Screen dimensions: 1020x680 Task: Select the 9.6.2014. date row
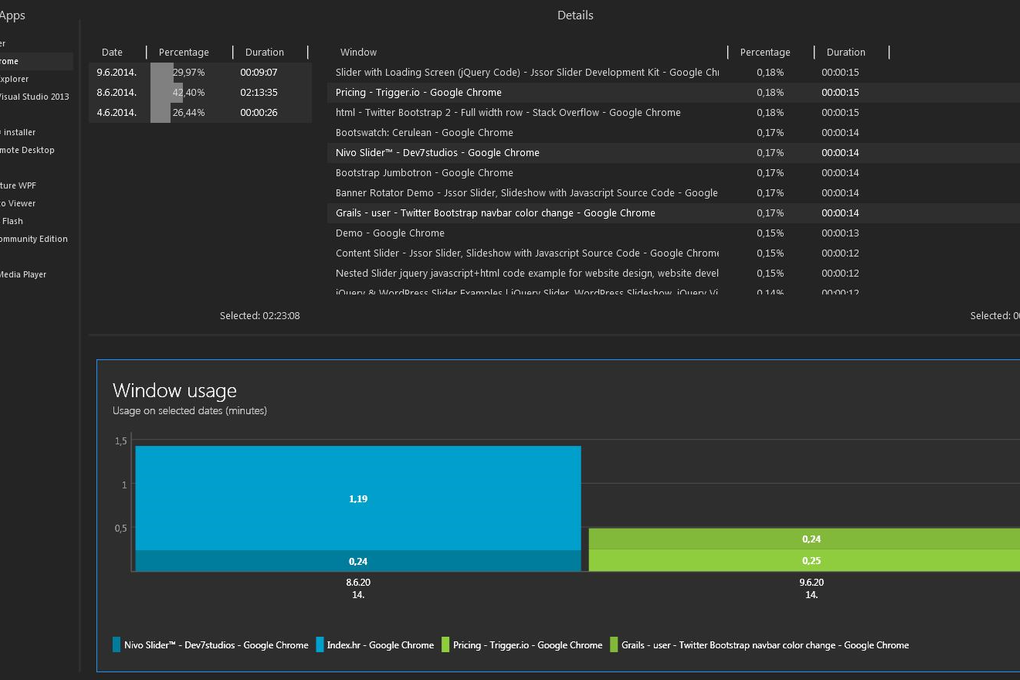[x=200, y=72]
